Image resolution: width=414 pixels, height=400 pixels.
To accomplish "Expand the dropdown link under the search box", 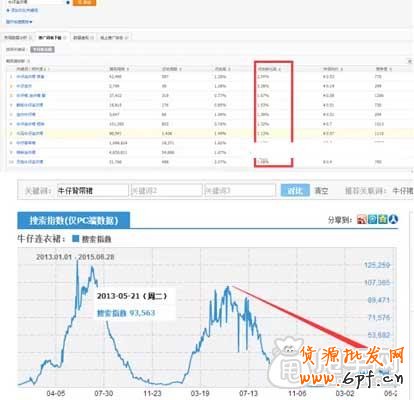I will tap(19, 22).
